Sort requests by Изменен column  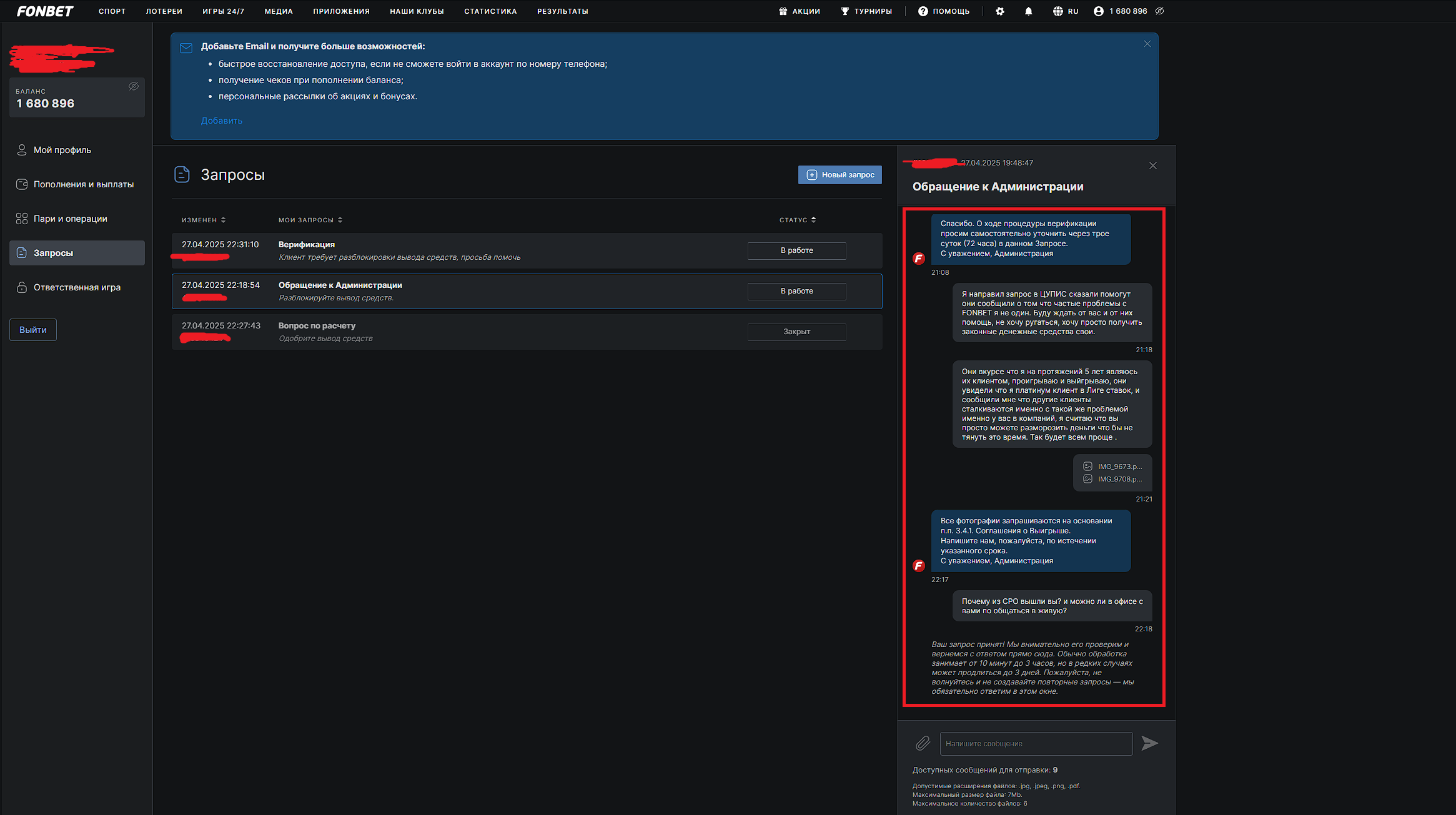pyautogui.click(x=204, y=220)
